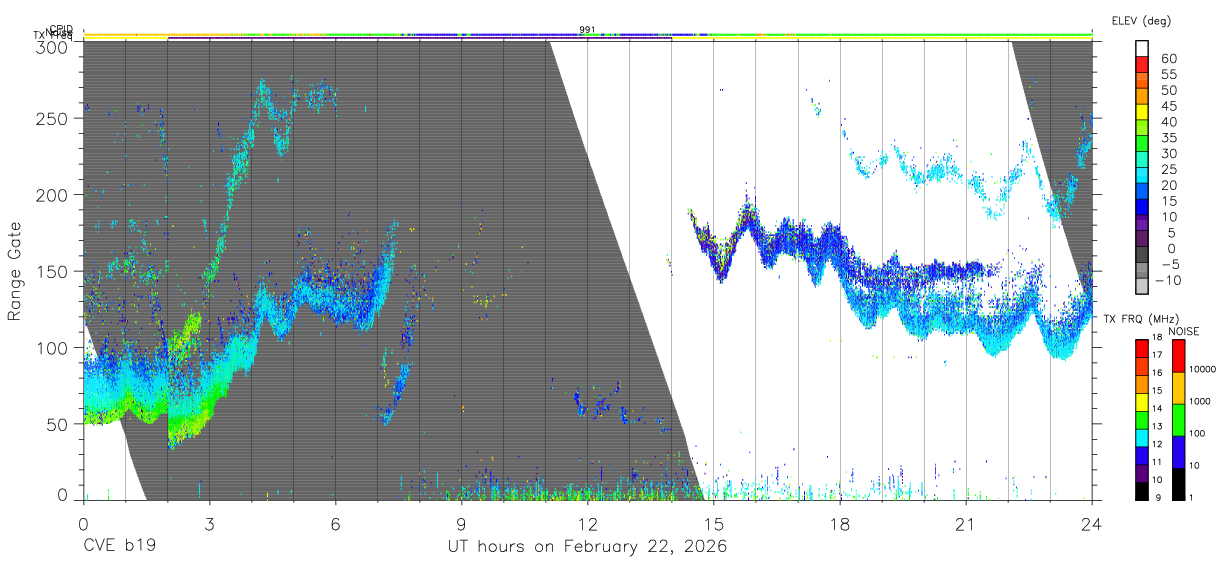Select the red top block of NOISE scale
This screenshot has width=1228, height=567.
click(x=1179, y=356)
